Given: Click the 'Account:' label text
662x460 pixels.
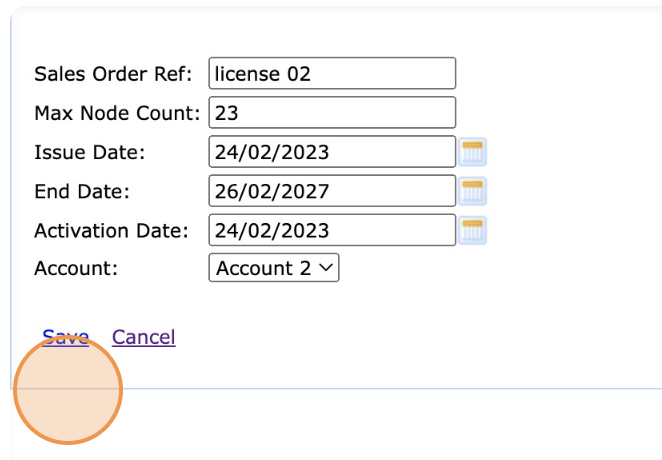Looking at the screenshot, I should [76, 268].
